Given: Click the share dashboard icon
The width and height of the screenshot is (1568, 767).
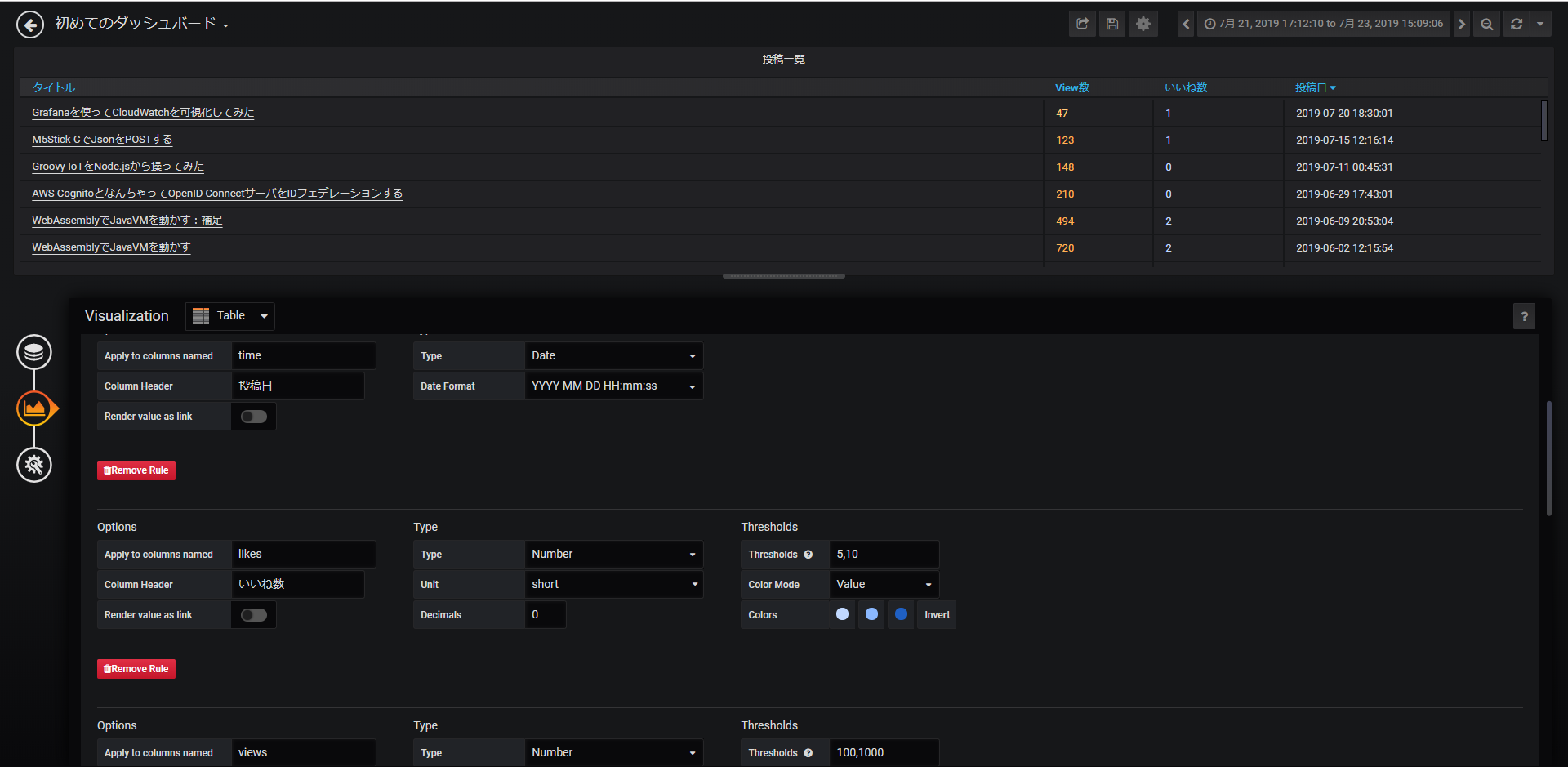Looking at the screenshot, I should [x=1082, y=24].
